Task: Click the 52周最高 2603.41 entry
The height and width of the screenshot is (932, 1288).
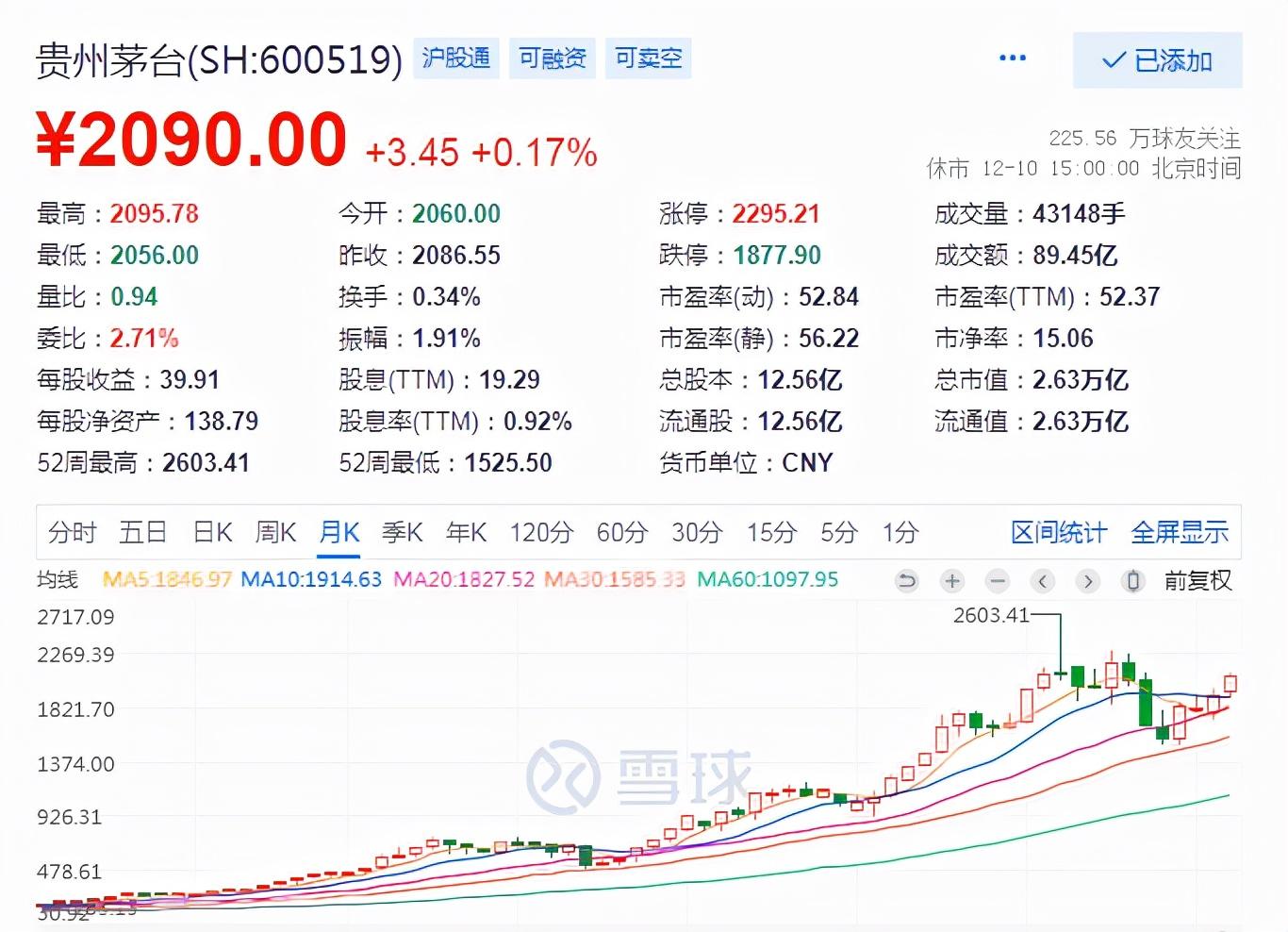Action: point(143,463)
